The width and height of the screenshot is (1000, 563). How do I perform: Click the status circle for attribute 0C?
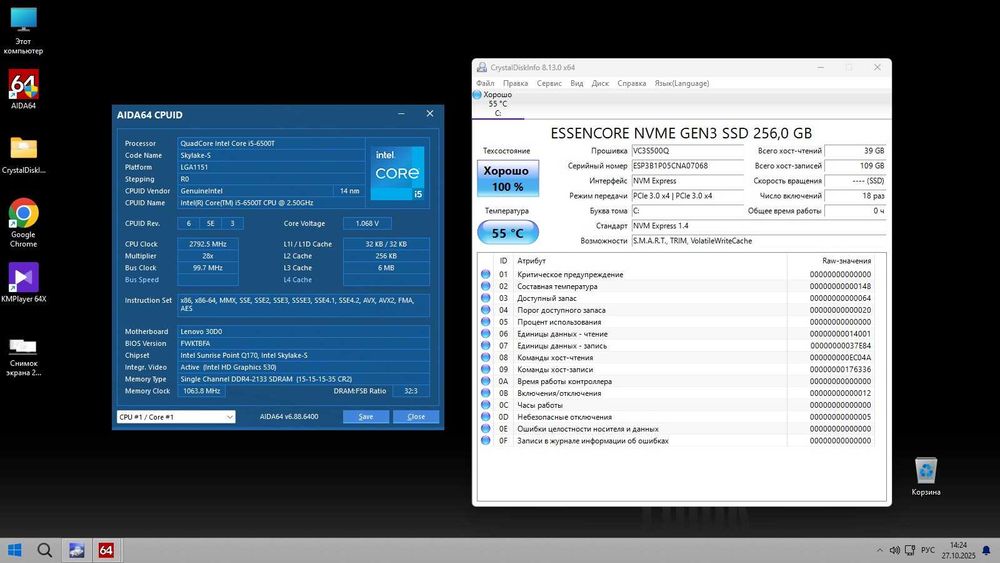point(485,405)
